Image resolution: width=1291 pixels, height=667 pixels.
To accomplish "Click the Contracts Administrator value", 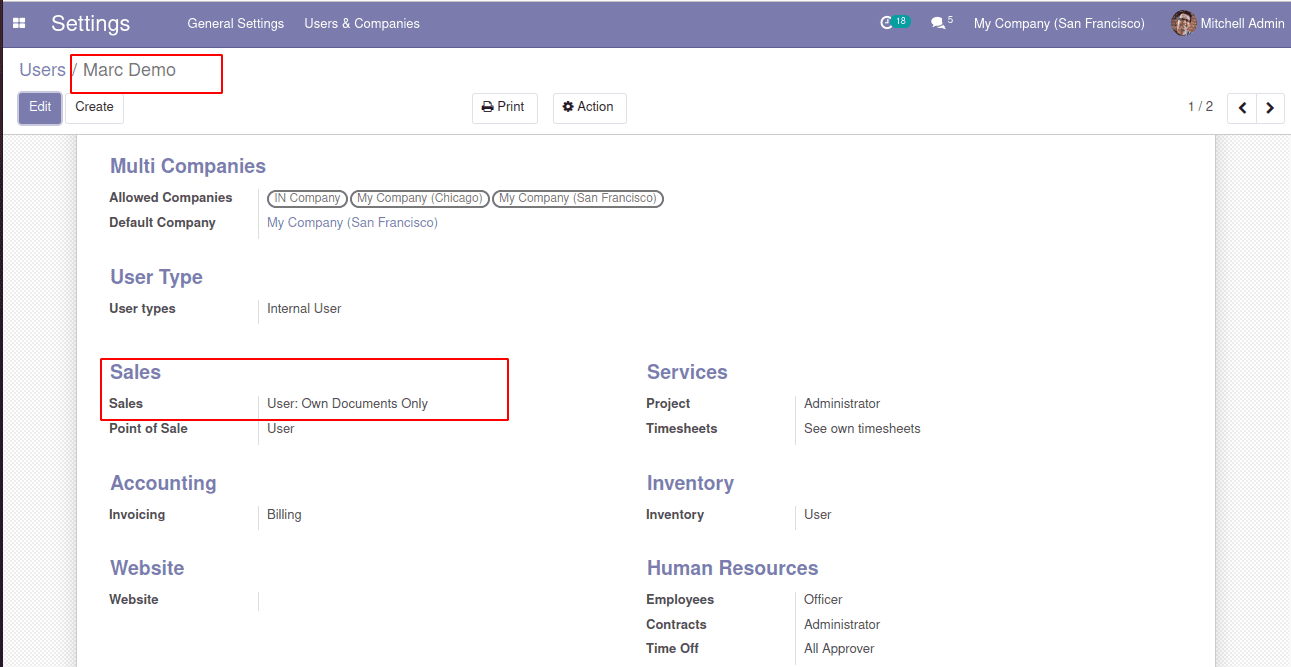I will click(x=842, y=625).
